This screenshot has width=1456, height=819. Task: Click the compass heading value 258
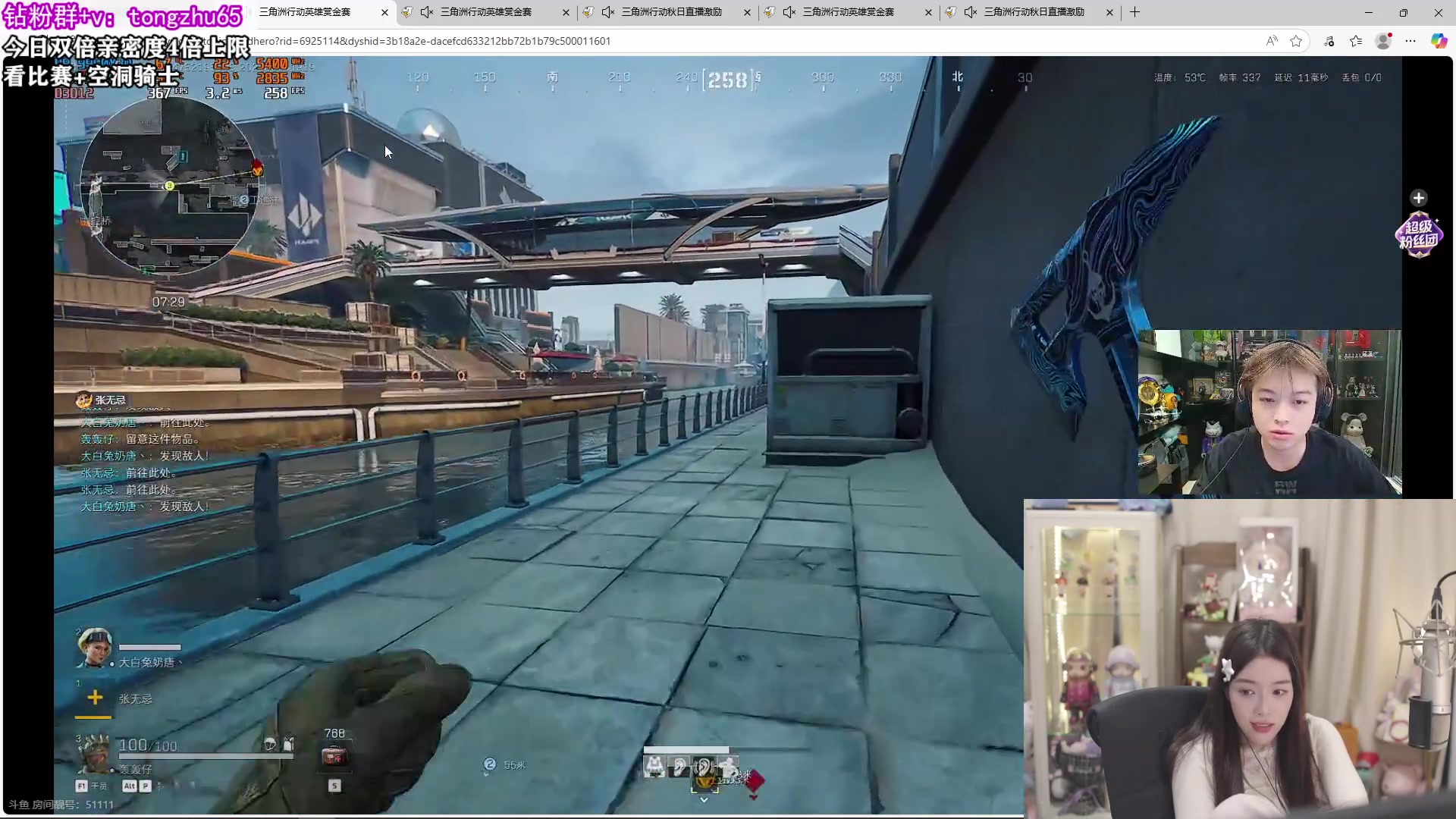click(x=728, y=80)
